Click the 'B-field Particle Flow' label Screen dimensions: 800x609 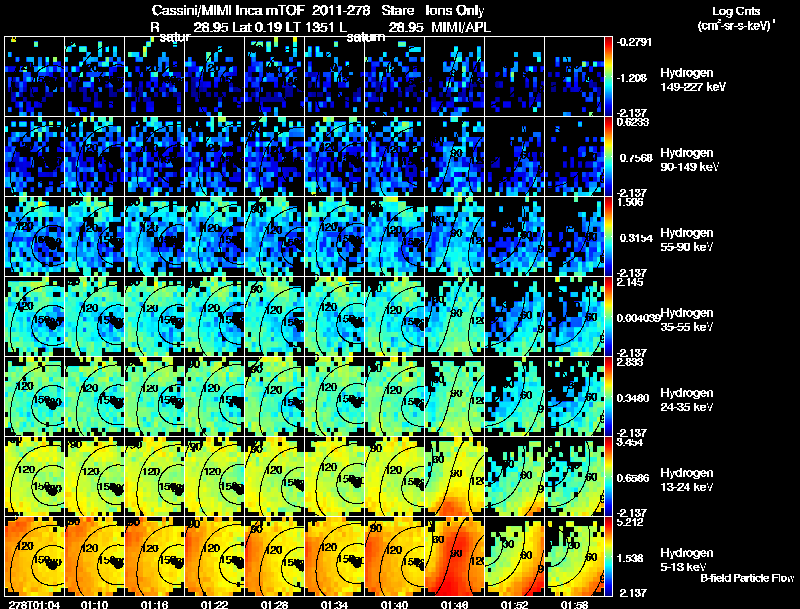747,578
